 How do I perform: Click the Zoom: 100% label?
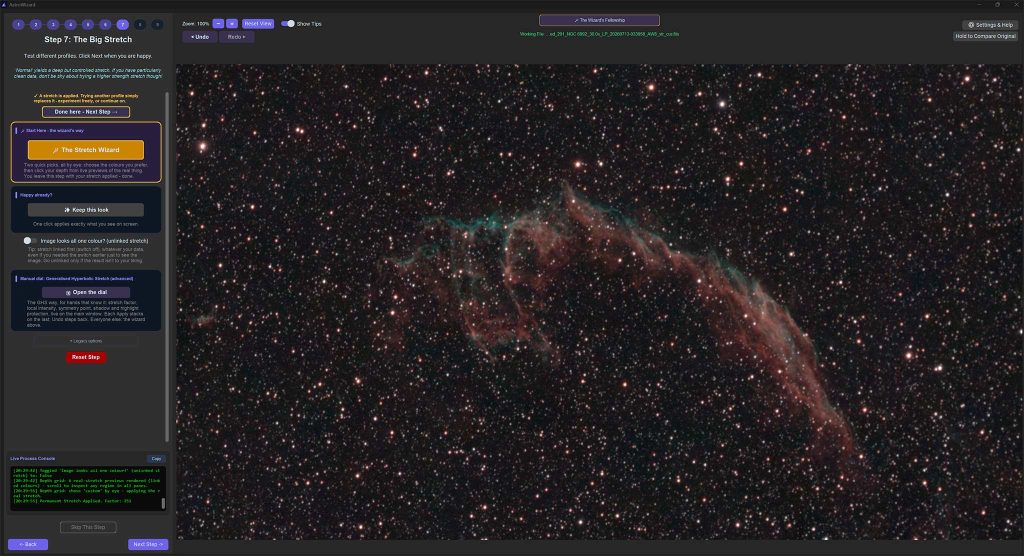196,24
